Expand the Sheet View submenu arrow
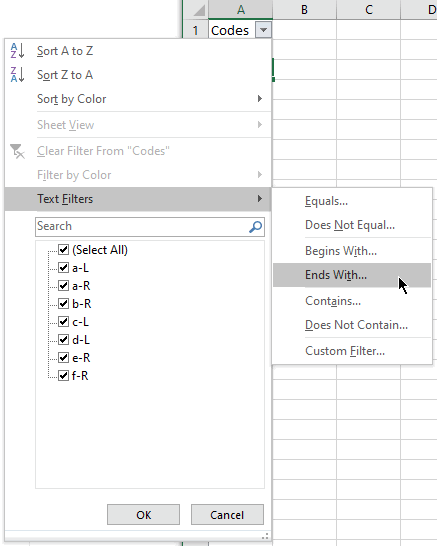 pos(260,125)
